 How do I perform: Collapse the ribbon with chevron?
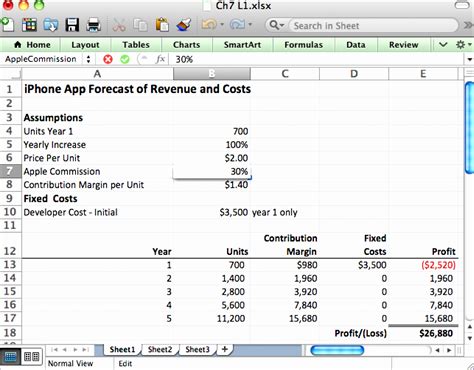[x=443, y=44]
